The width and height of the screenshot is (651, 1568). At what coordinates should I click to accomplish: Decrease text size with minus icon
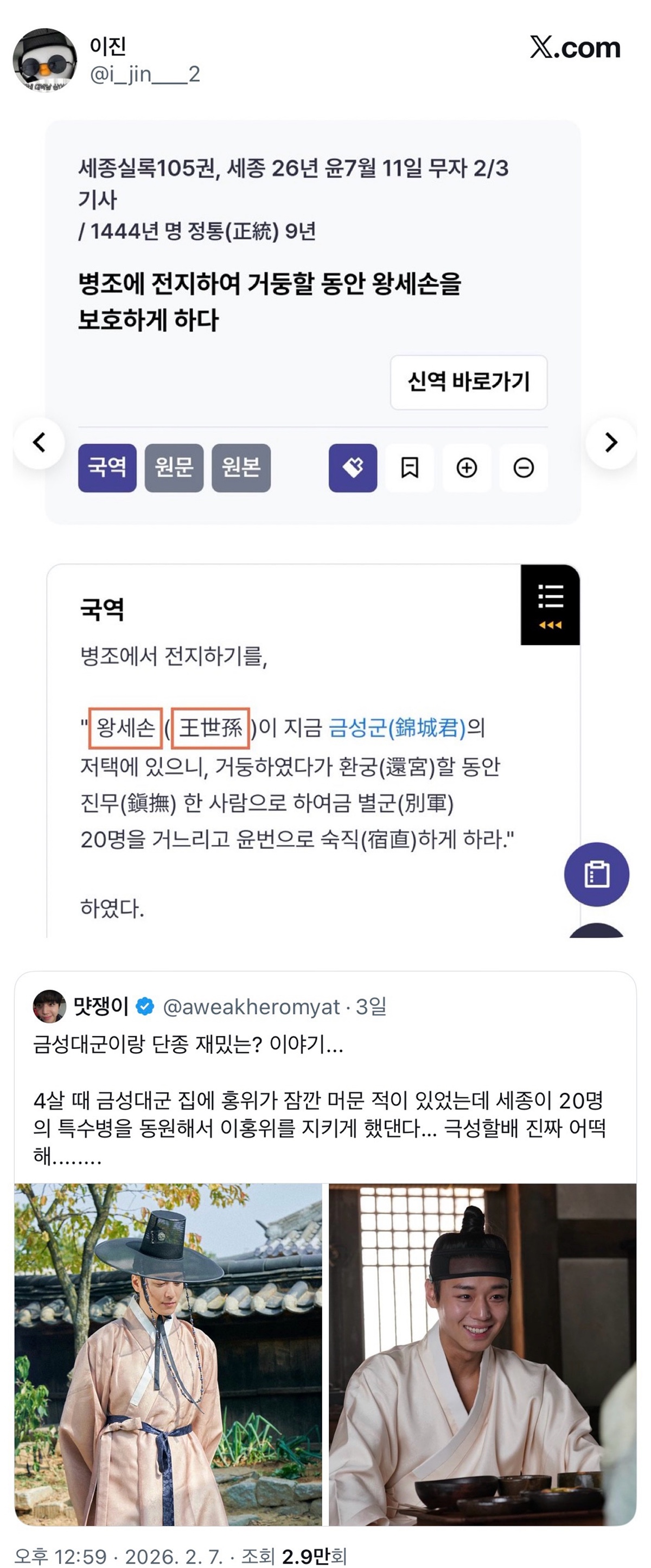pyautogui.click(x=523, y=468)
